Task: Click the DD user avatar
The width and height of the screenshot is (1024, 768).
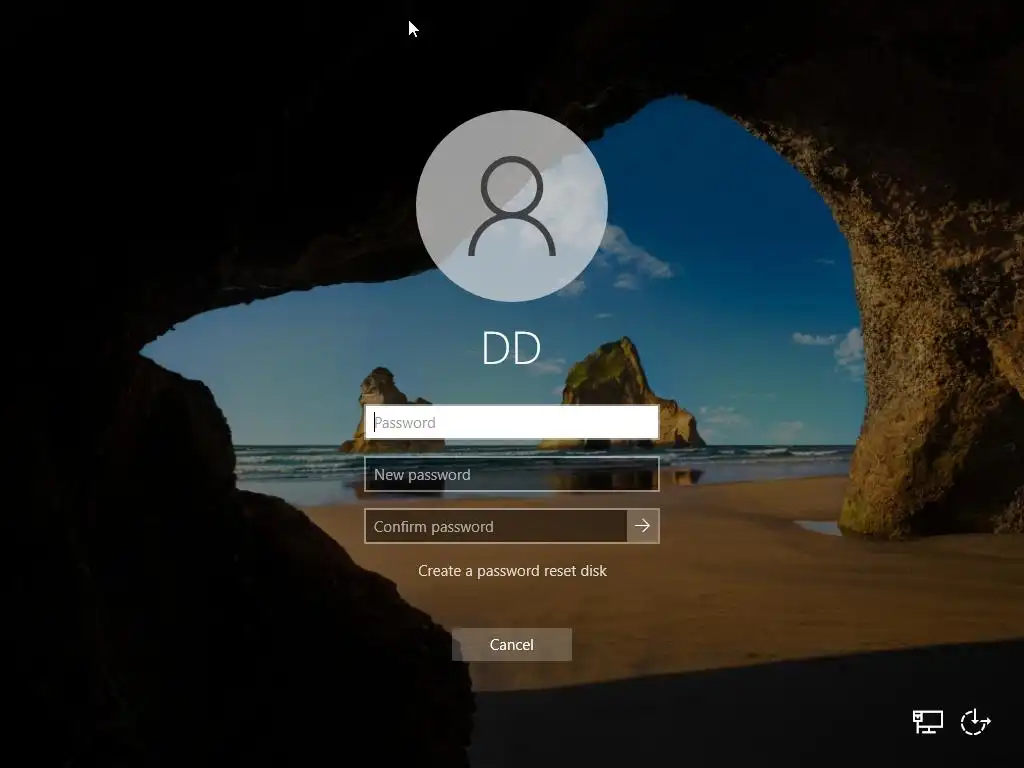Action: [512, 206]
